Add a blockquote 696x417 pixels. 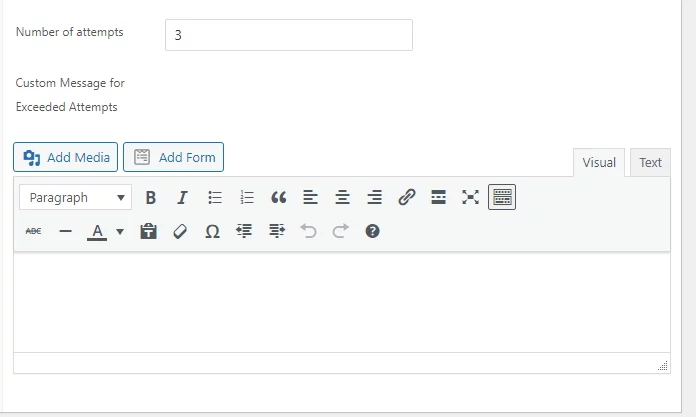279,197
